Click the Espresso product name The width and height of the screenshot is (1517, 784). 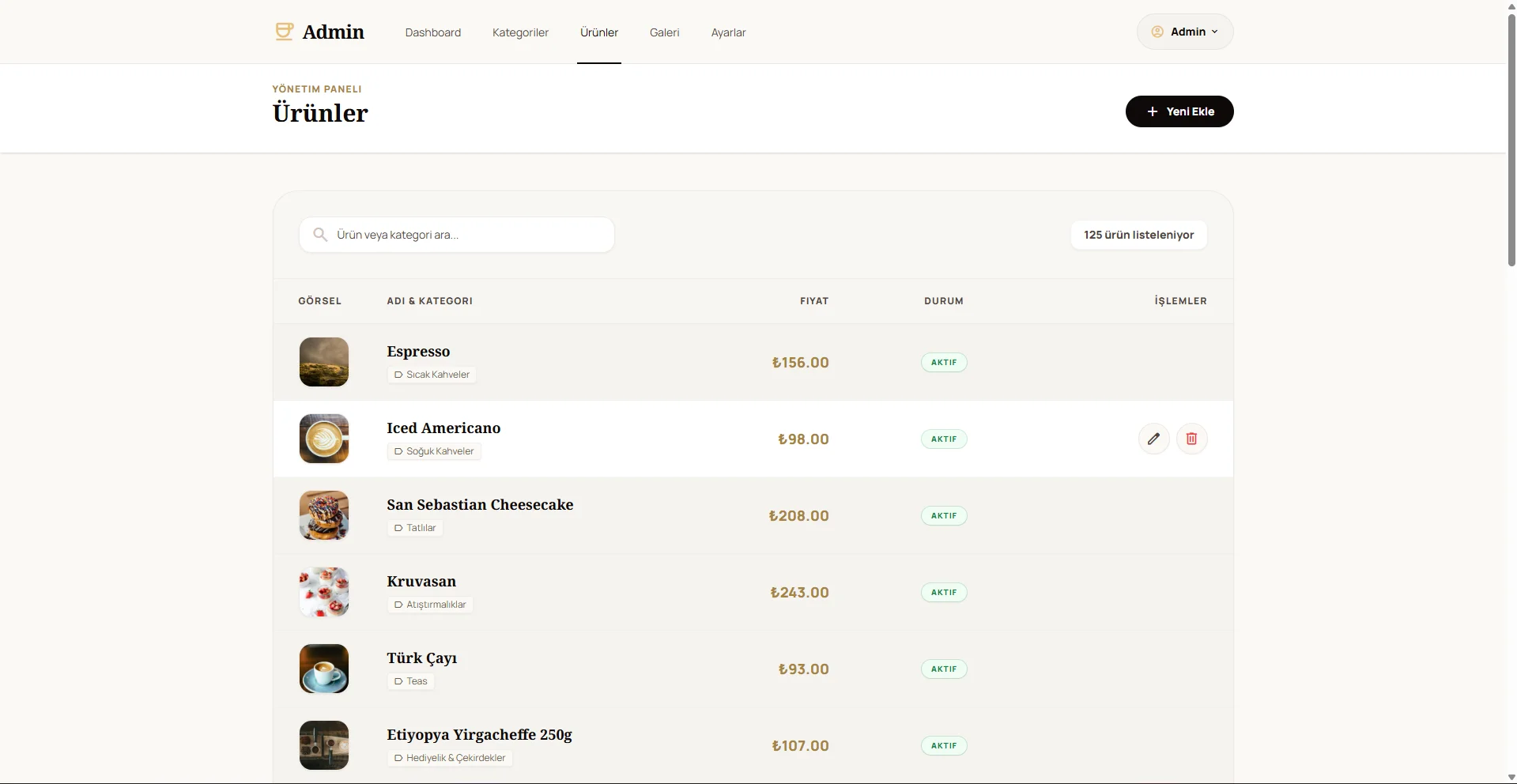coord(418,352)
